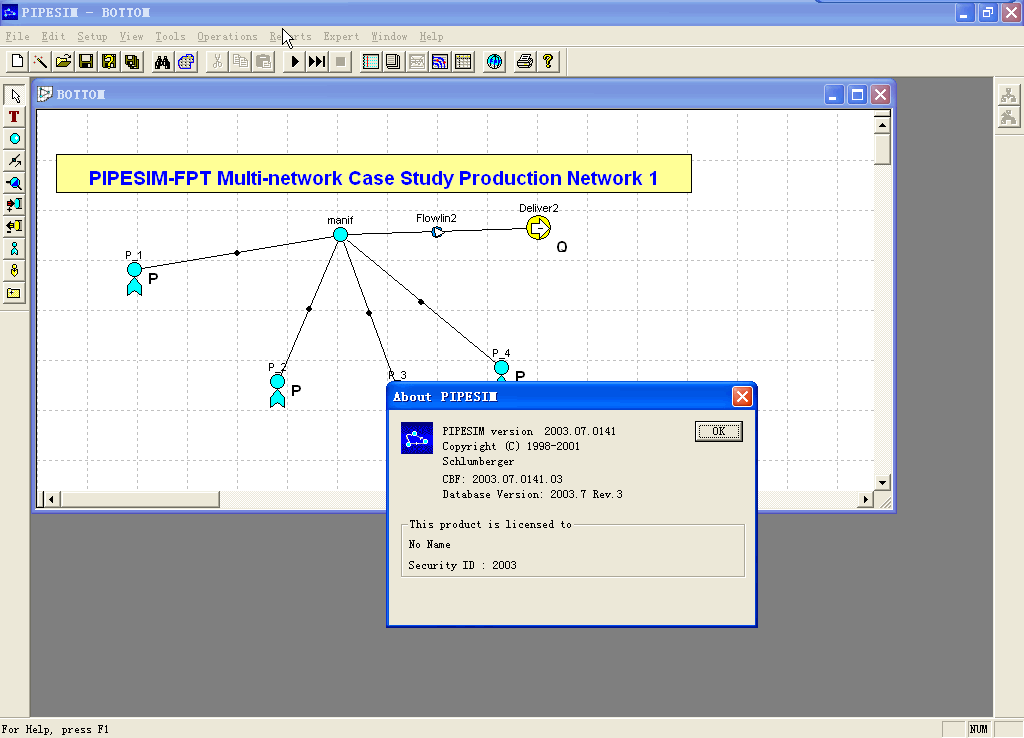Click OK in About PIPESIM dialog

pos(718,431)
